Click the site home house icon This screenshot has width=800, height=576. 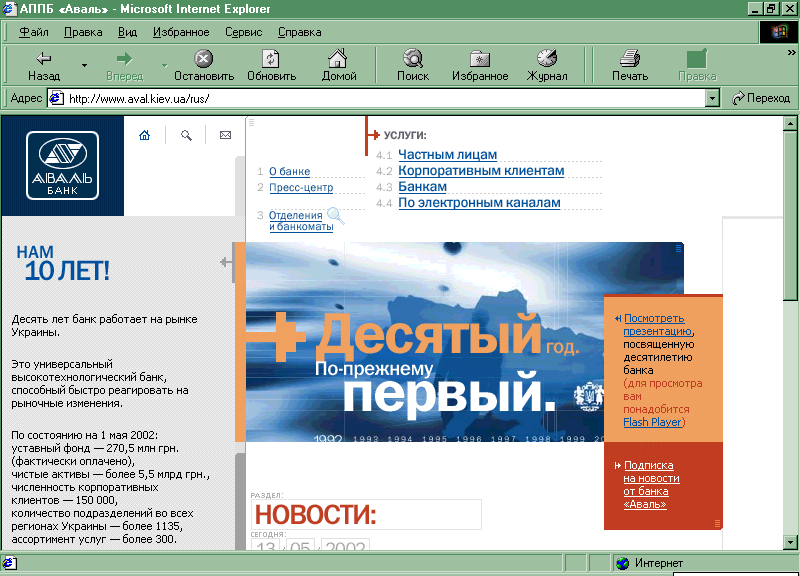(144, 136)
